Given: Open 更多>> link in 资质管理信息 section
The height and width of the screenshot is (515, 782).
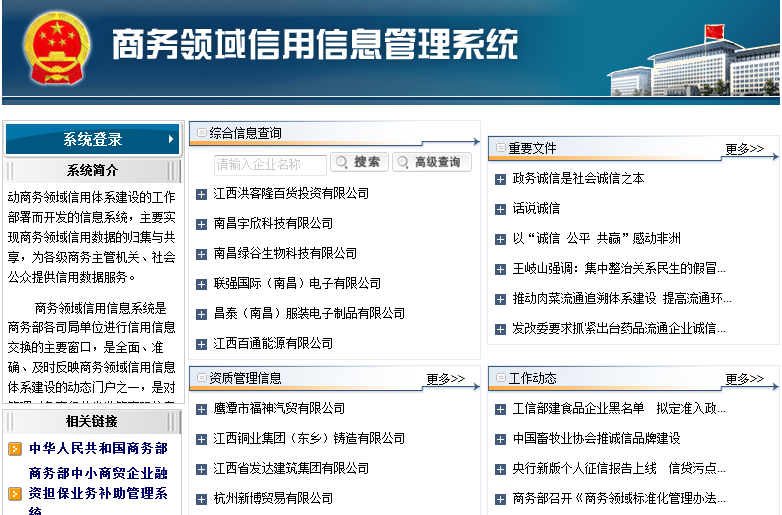Looking at the screenshot, I should tap(445, 379).
